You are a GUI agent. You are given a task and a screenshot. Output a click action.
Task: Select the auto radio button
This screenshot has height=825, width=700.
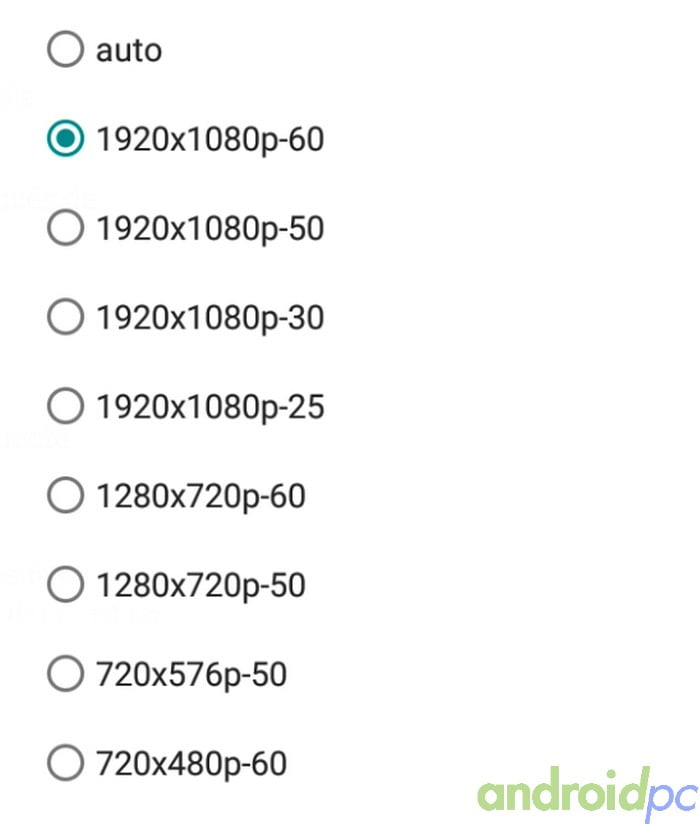pos(65,50)
